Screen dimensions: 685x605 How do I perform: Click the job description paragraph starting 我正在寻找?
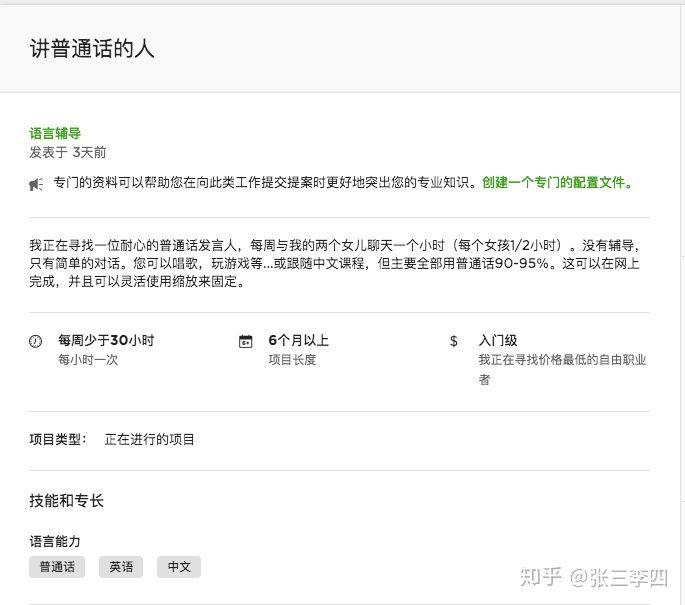(x=335, y=263)
